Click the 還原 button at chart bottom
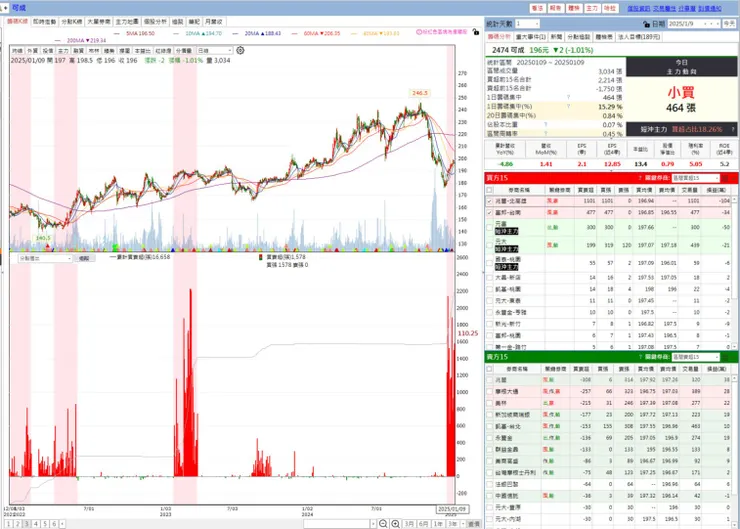740x529 pixels. pyautogui.click(x=473, y=524)
